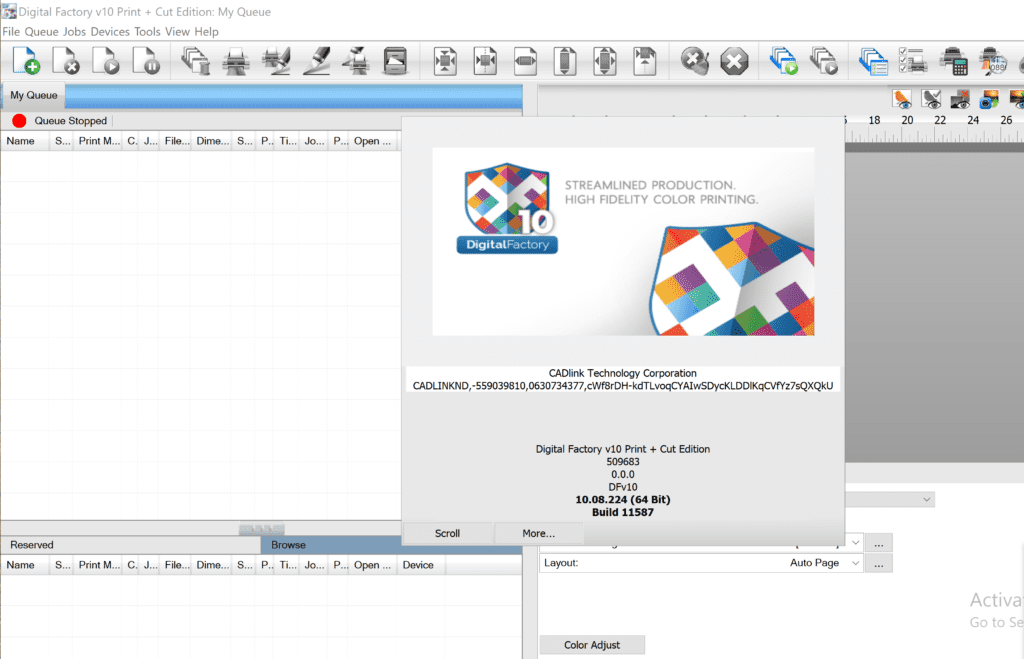Image resolution: width=1024 pixels, height=659 pixels.
Task: Toggle the blue camera preview icon
Action: coord(988,99)
